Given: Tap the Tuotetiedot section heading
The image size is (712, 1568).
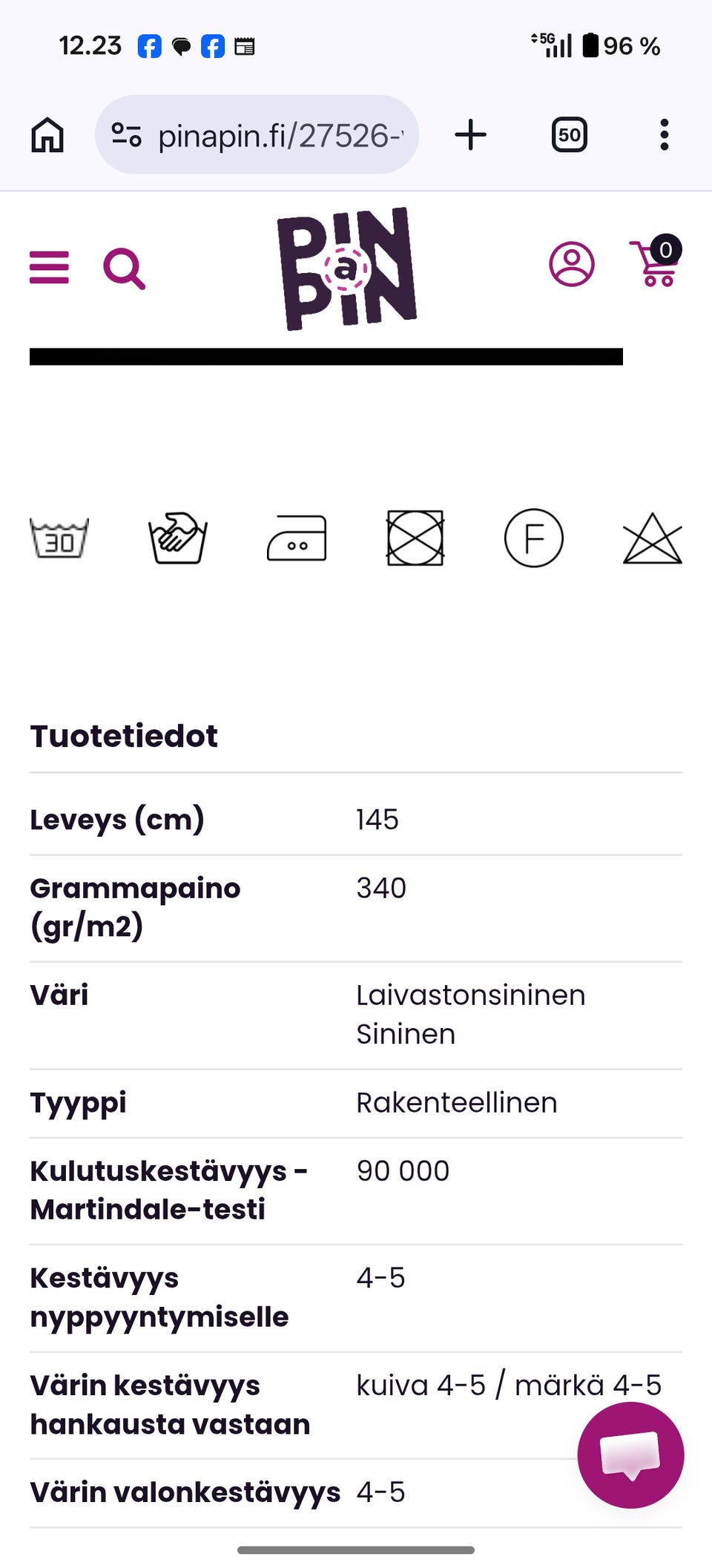Looking at the screenshot, I should tap(124, 736).
